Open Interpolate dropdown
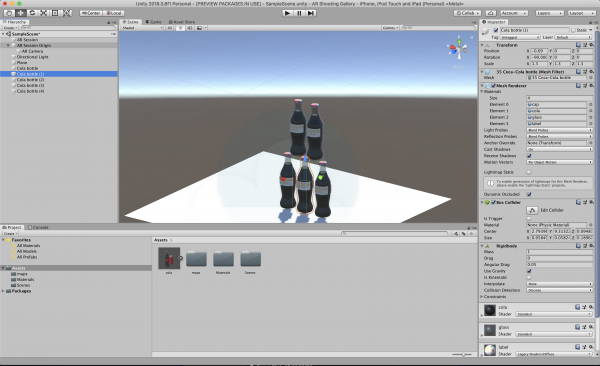Viewport: 600px width, 366px height. [559, 284]
